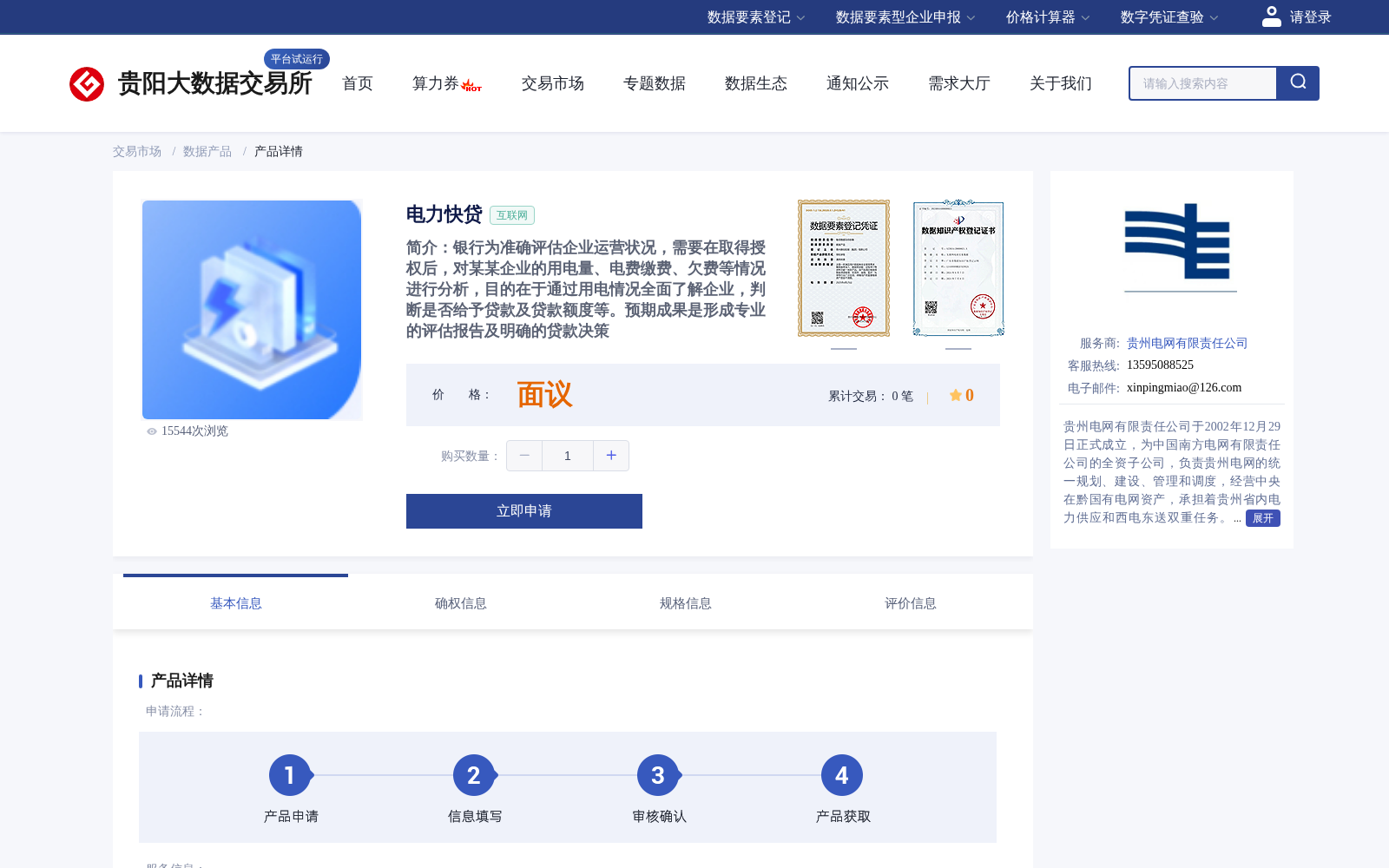This screenshot has height=868, width=1389.
Task: Open the 电力快贷 product image
Action: 252,310
